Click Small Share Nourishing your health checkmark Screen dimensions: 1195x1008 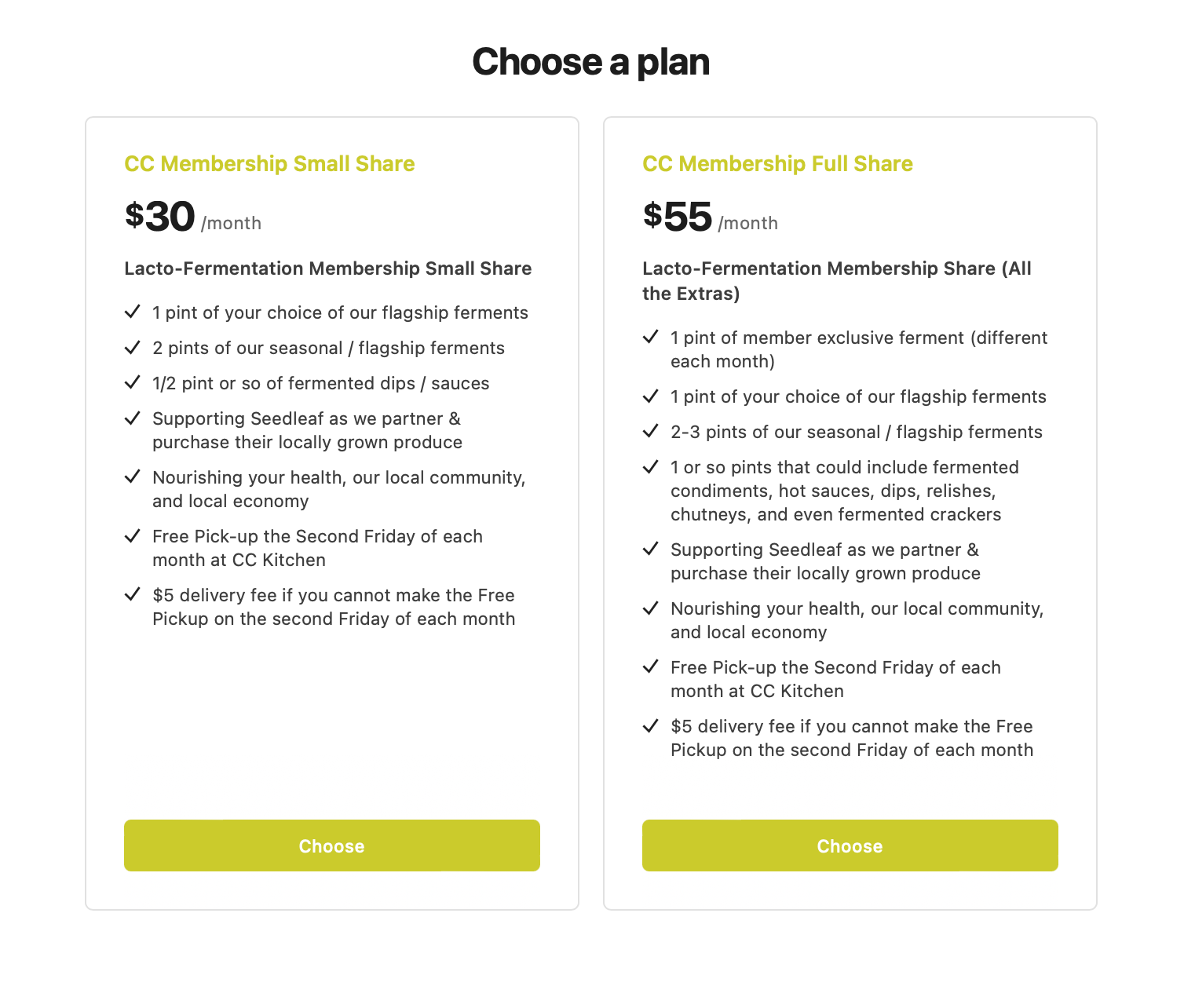click(x=132, y=477)
